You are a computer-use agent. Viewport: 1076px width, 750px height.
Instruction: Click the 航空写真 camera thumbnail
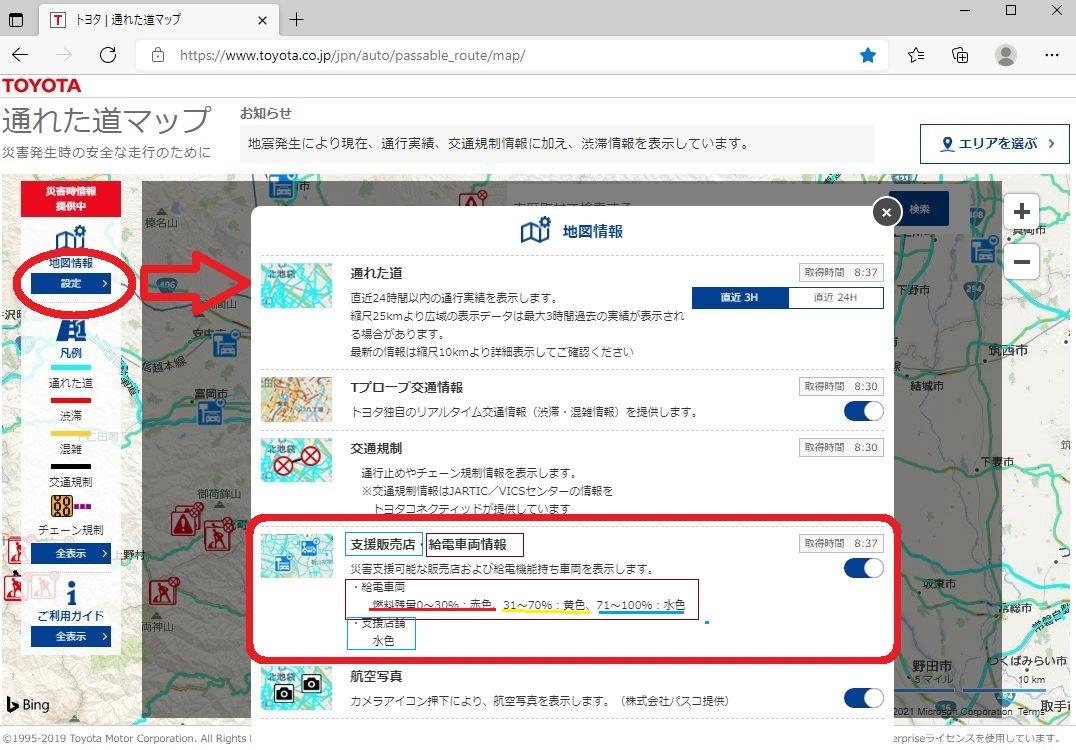pyautogui.click(x=296, y=688)
